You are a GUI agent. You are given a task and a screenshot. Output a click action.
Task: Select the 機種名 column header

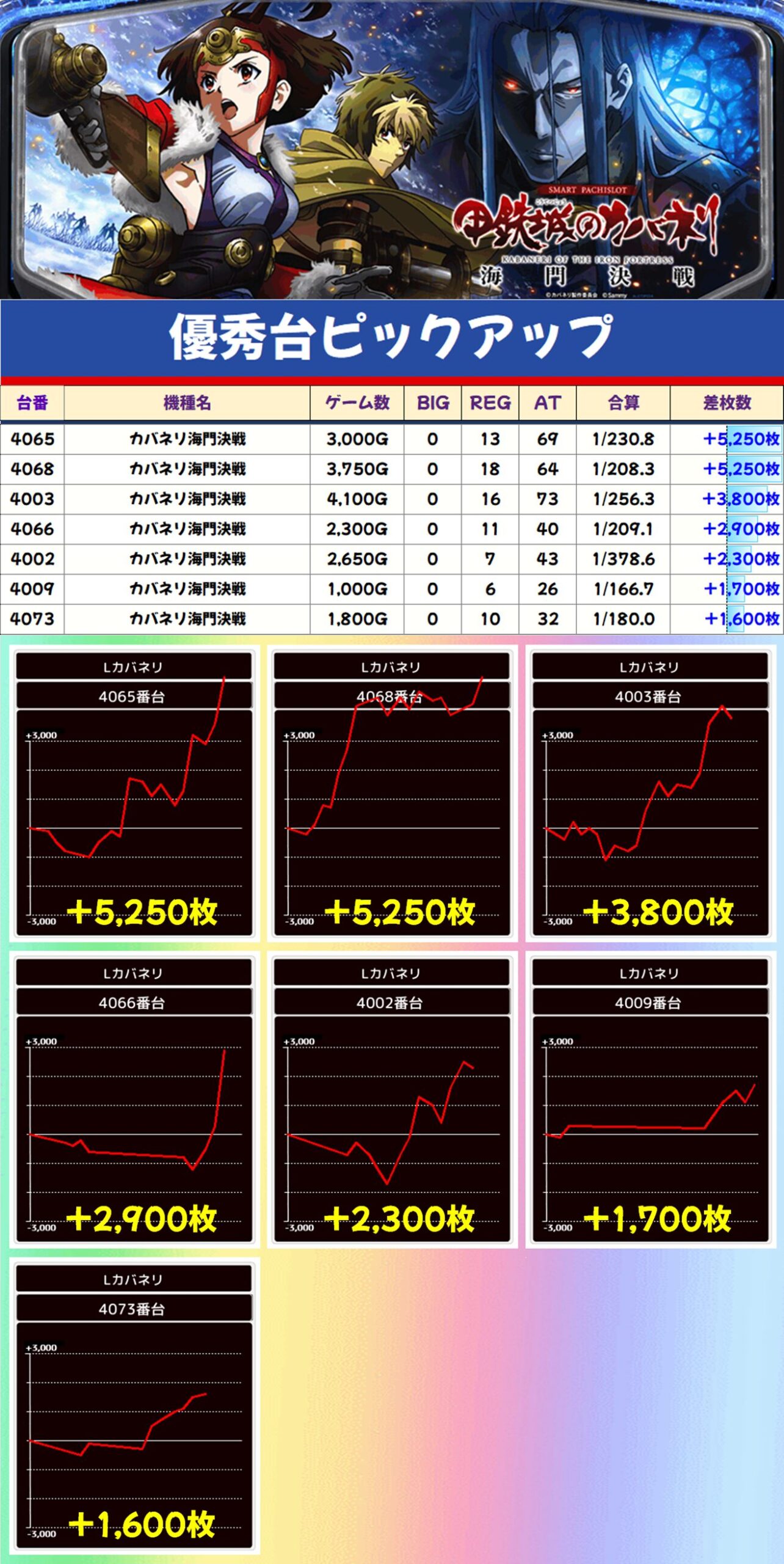point(187,403)
